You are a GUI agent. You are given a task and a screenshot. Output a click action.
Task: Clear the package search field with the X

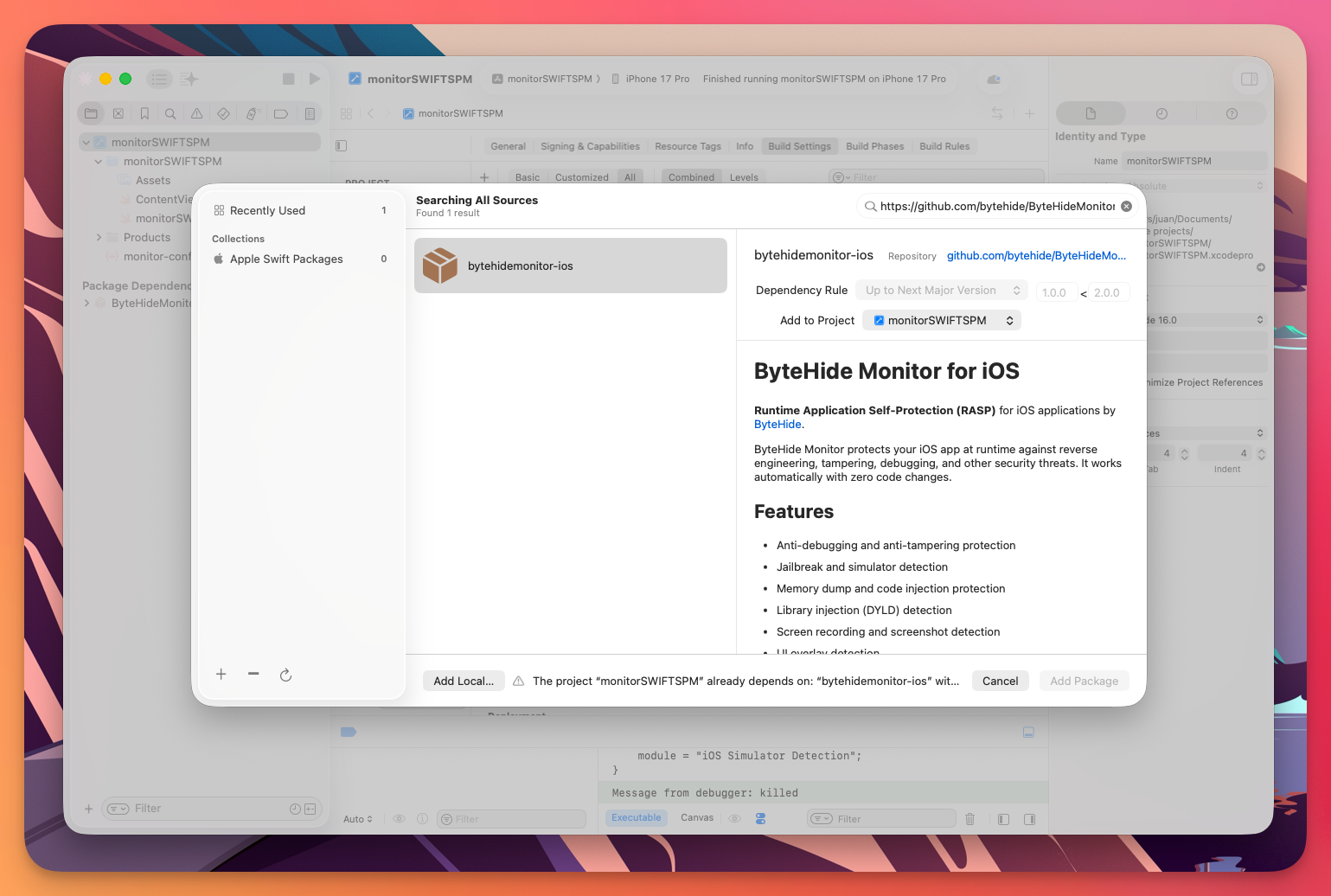(x=1126, y=206)
